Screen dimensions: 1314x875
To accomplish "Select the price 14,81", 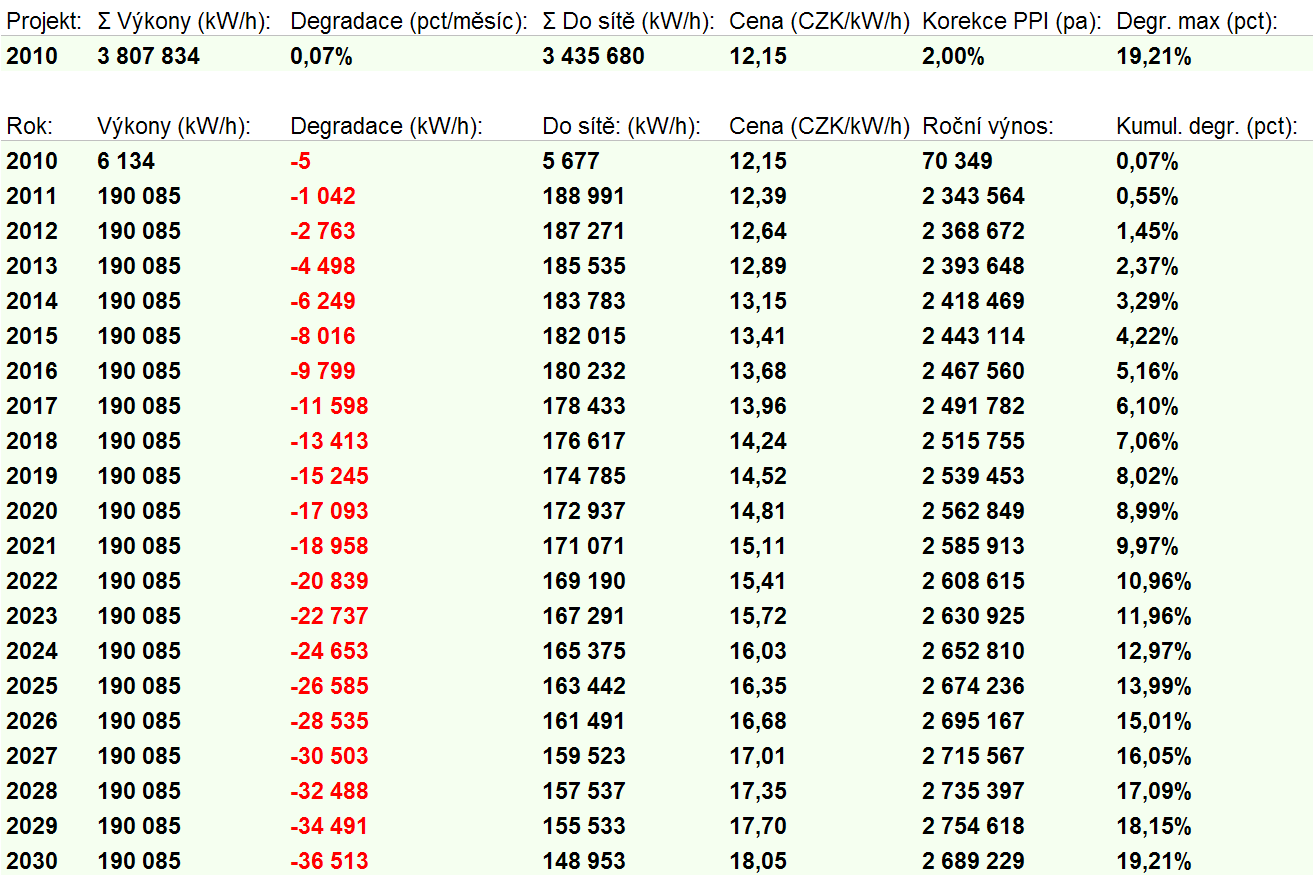I will [758, 512].
